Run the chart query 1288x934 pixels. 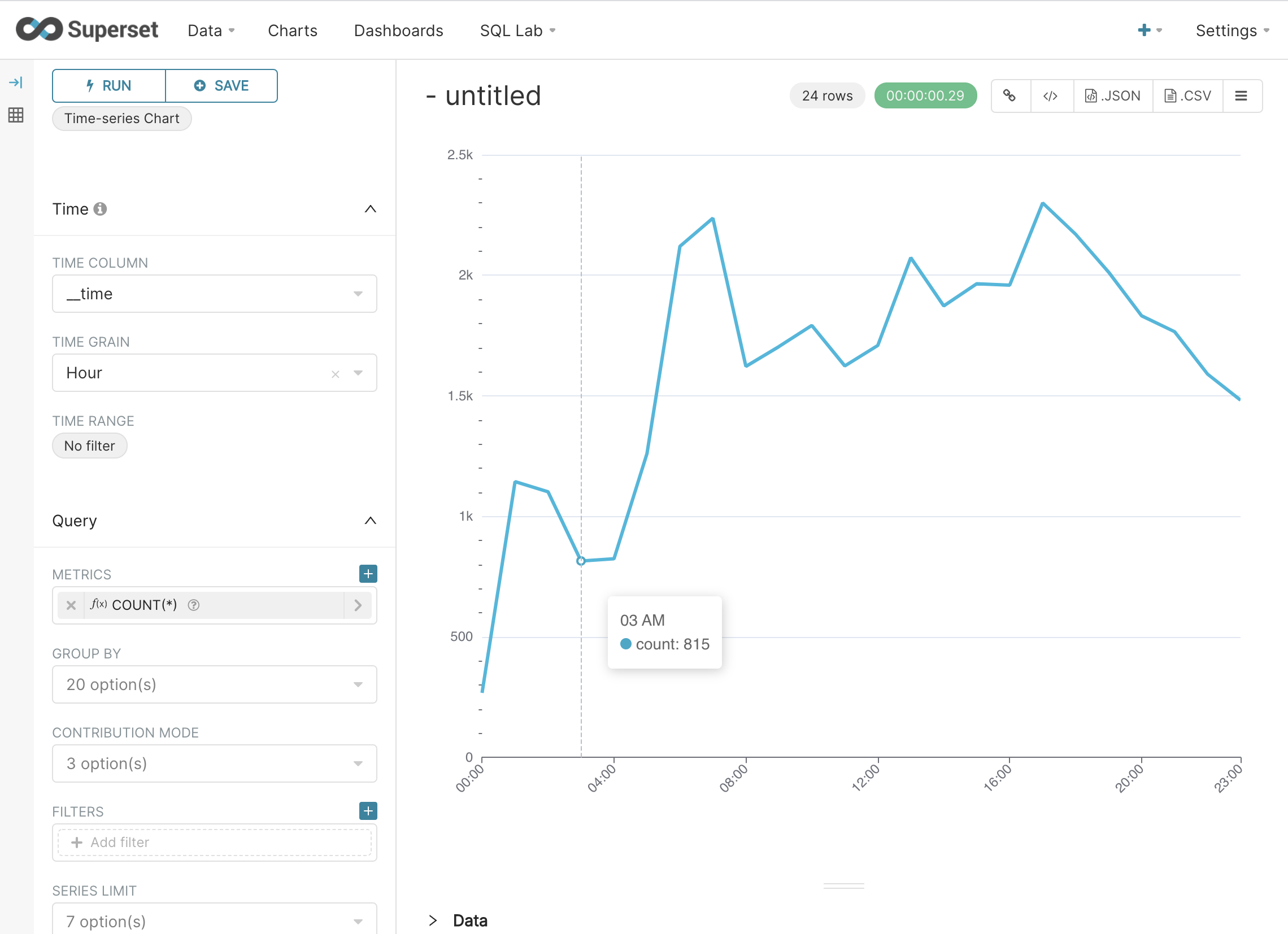(x=108, y=85)
